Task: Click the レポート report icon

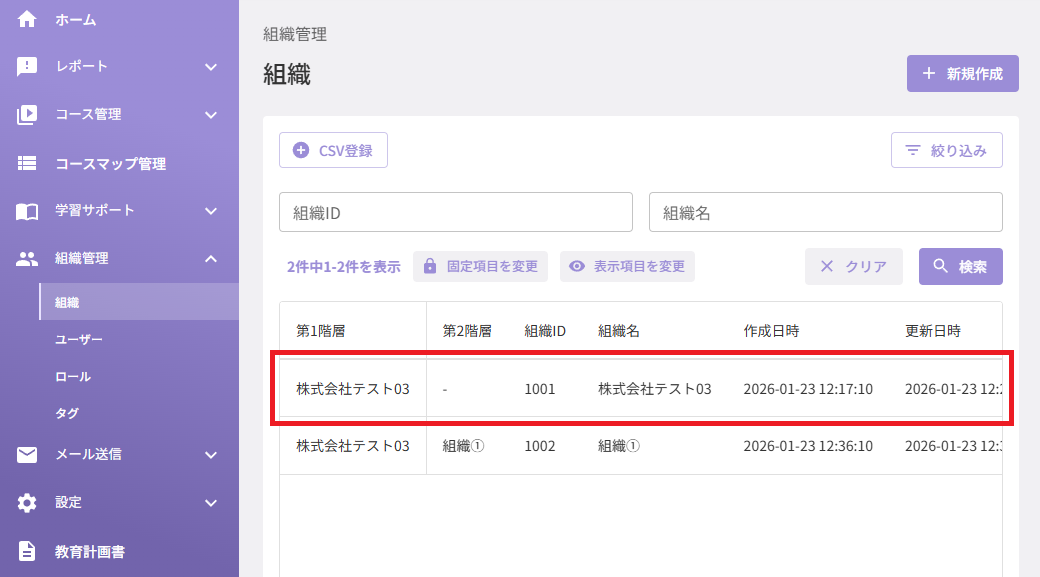Action: [27, 66]
